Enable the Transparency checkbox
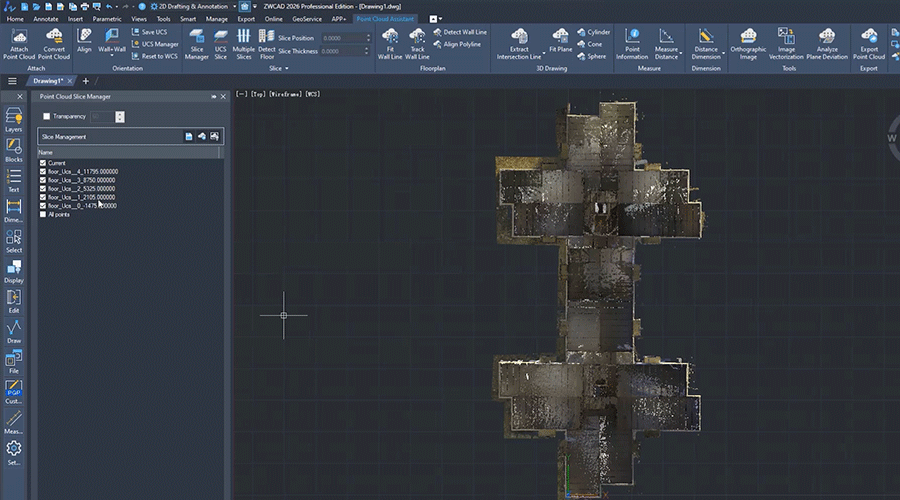 point(46,117)
